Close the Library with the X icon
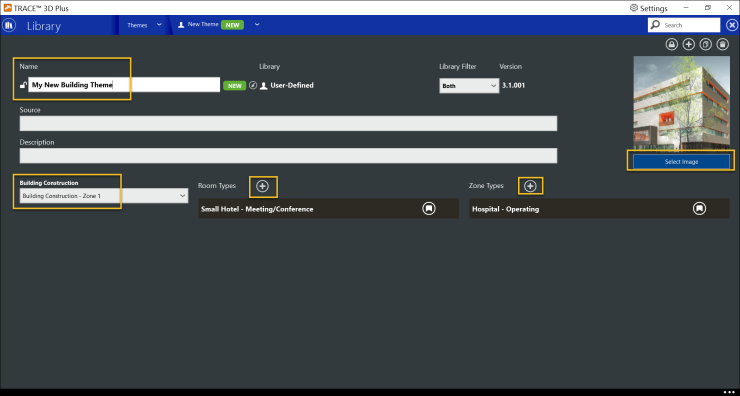The width and height of the screenshot is (740, 396). pyautogui.click(x=732, y=25)
